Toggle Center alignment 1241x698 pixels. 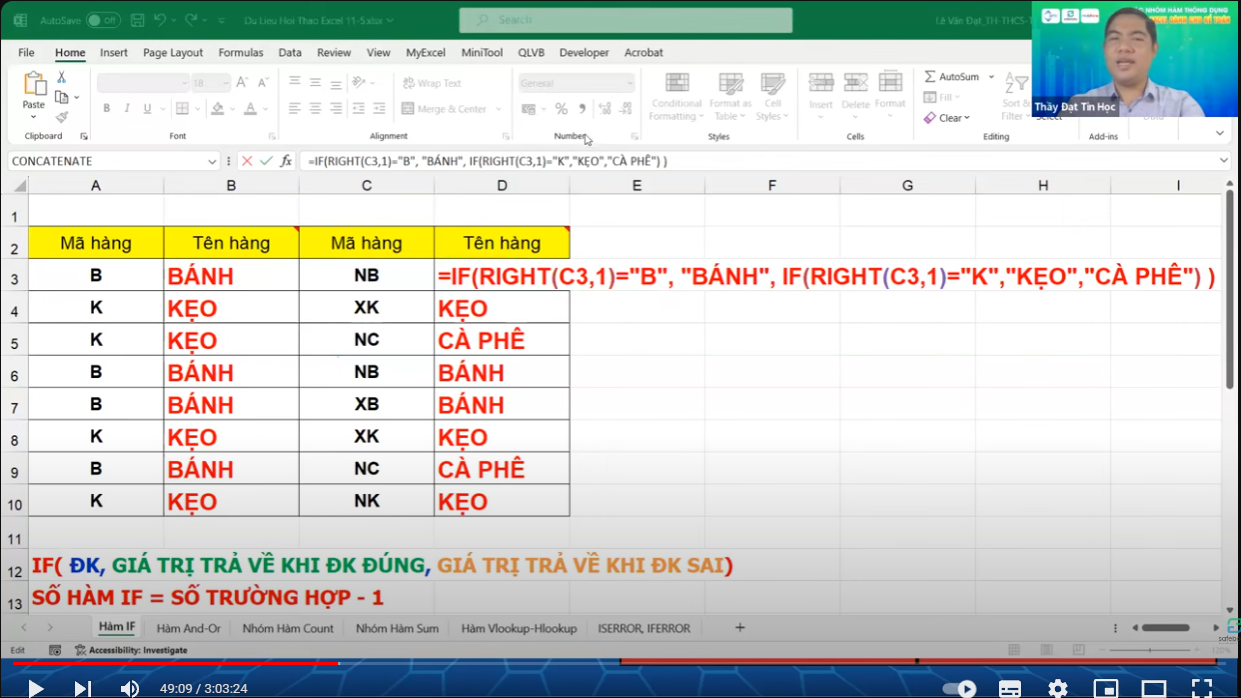click(x=315, y=108)
